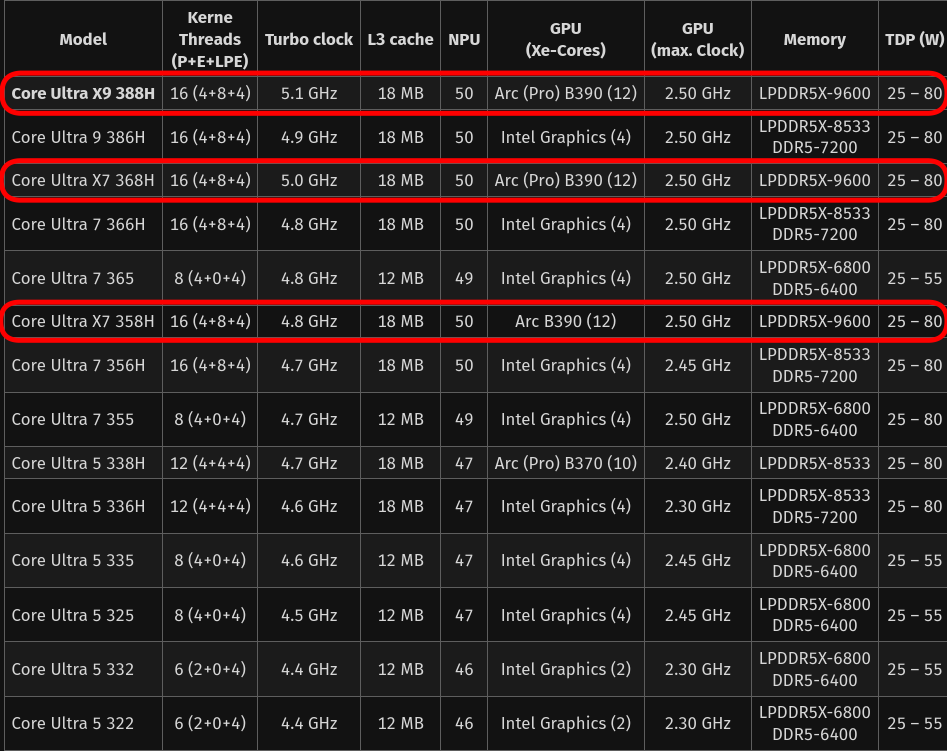Select the GPU (max. Clock) header
This screenshot has height=751, width=947.
pos(698,39)
